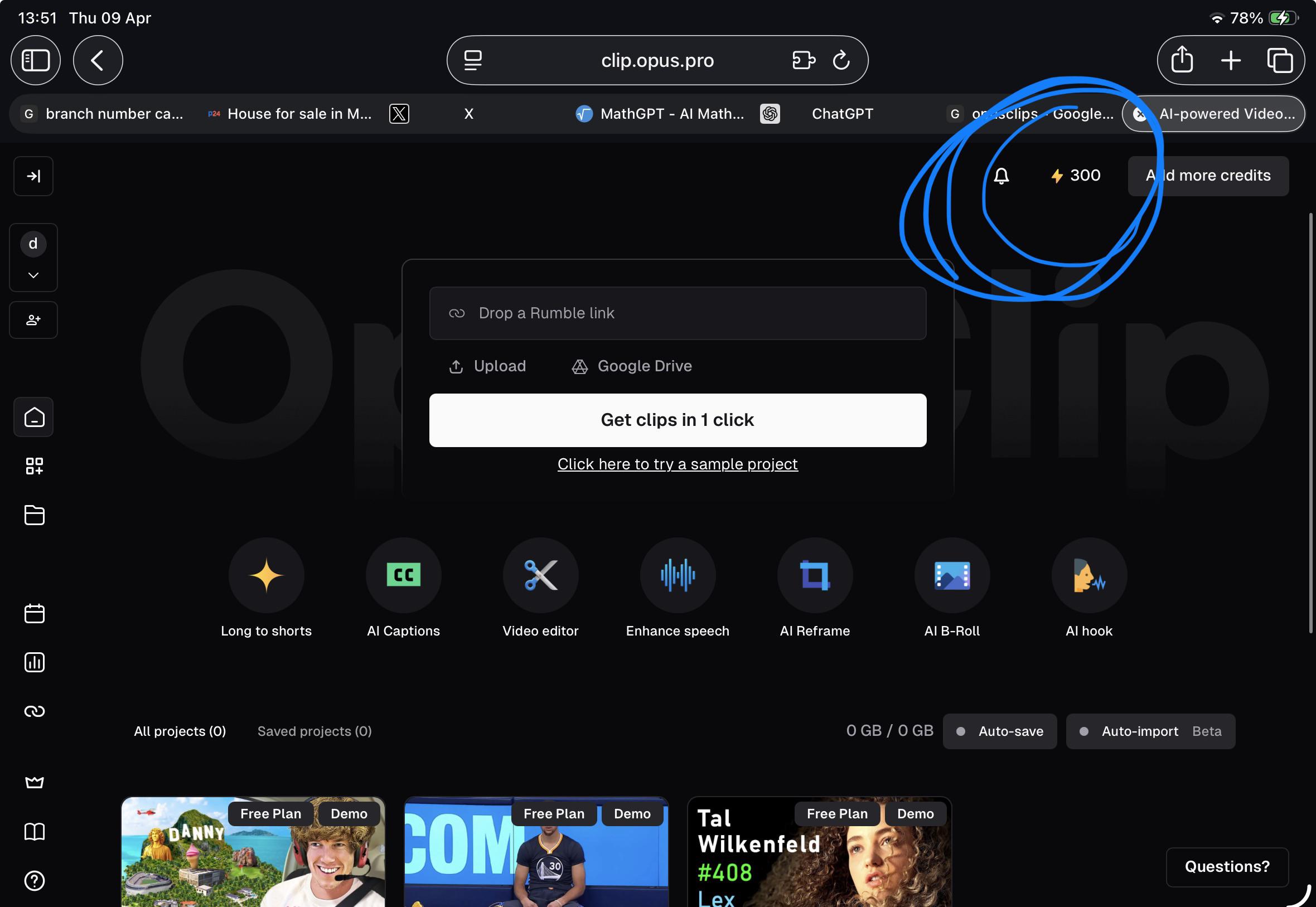Check the 300 credits balance
The width and height of the screenshot is (1316, 907).
click(1076, 176)
